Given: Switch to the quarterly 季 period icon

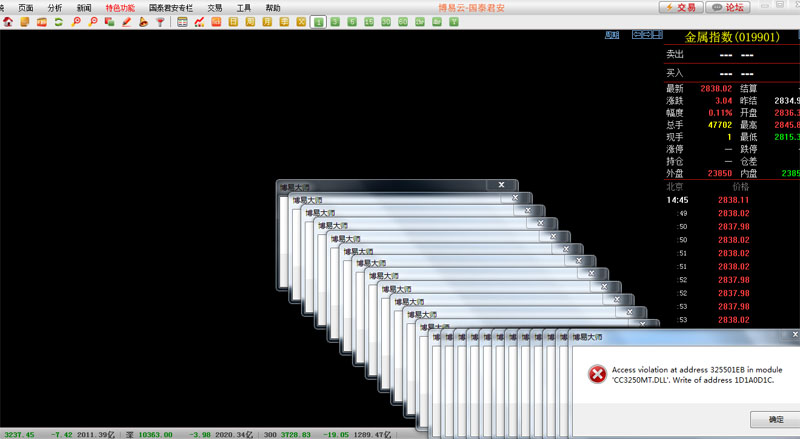Looking at the screenshot, I should (284, 22).
